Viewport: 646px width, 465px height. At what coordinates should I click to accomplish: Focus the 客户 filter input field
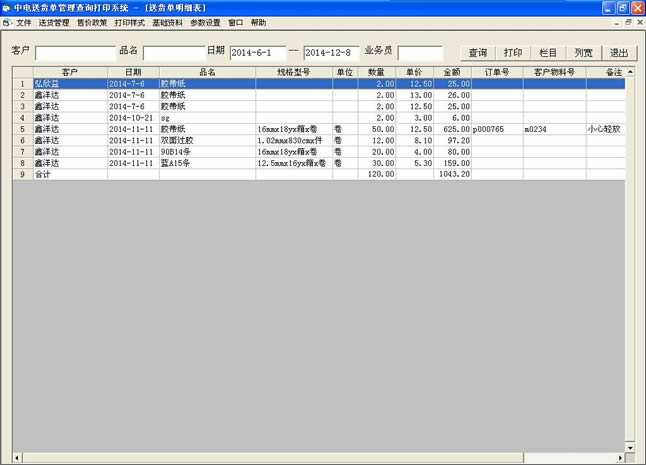tap(75, 53)
